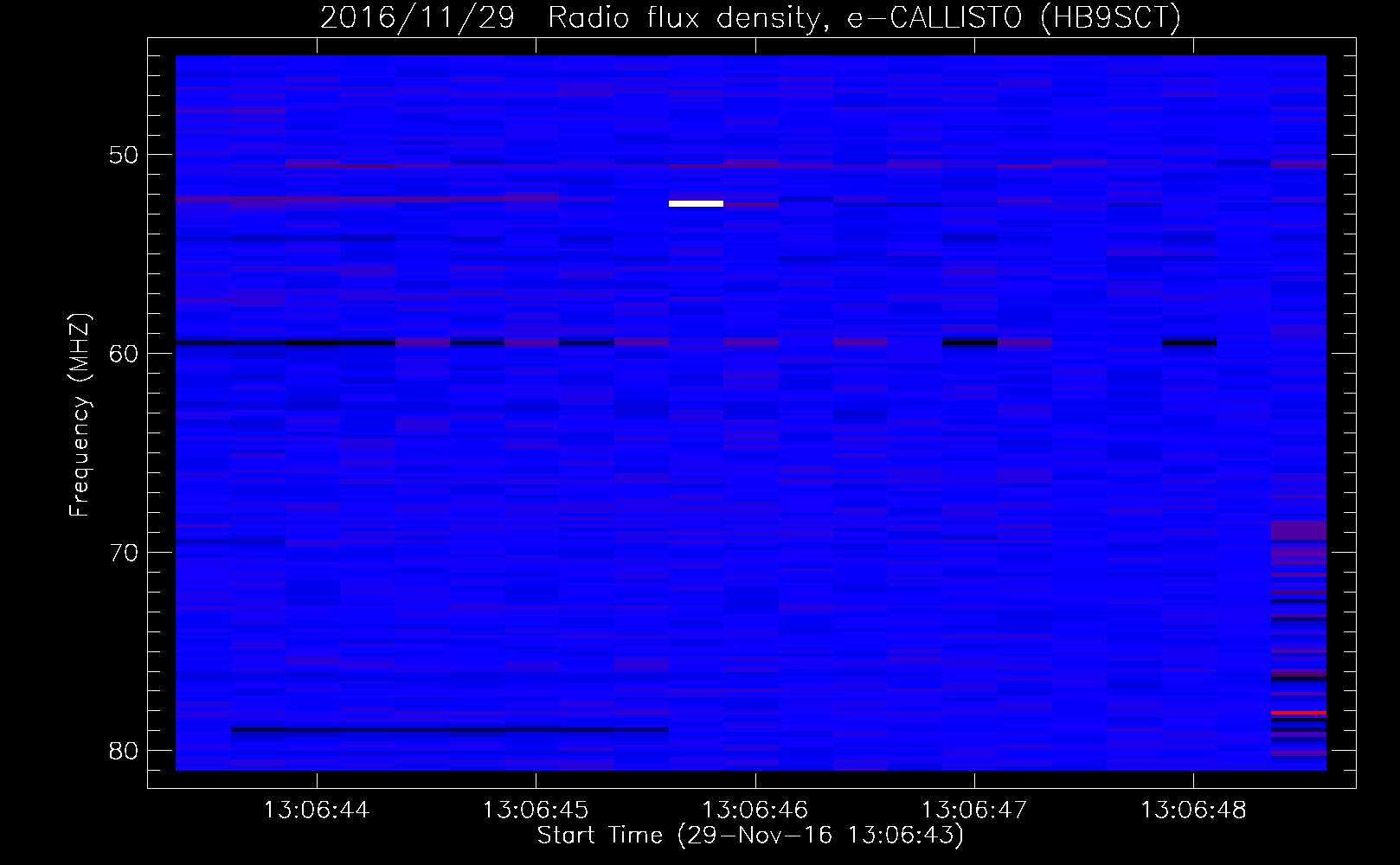Click the 13:06:47 time tick label
The height and width of the screenshot is (865, 1400).
pyautogui.click(x=974, y=811)
